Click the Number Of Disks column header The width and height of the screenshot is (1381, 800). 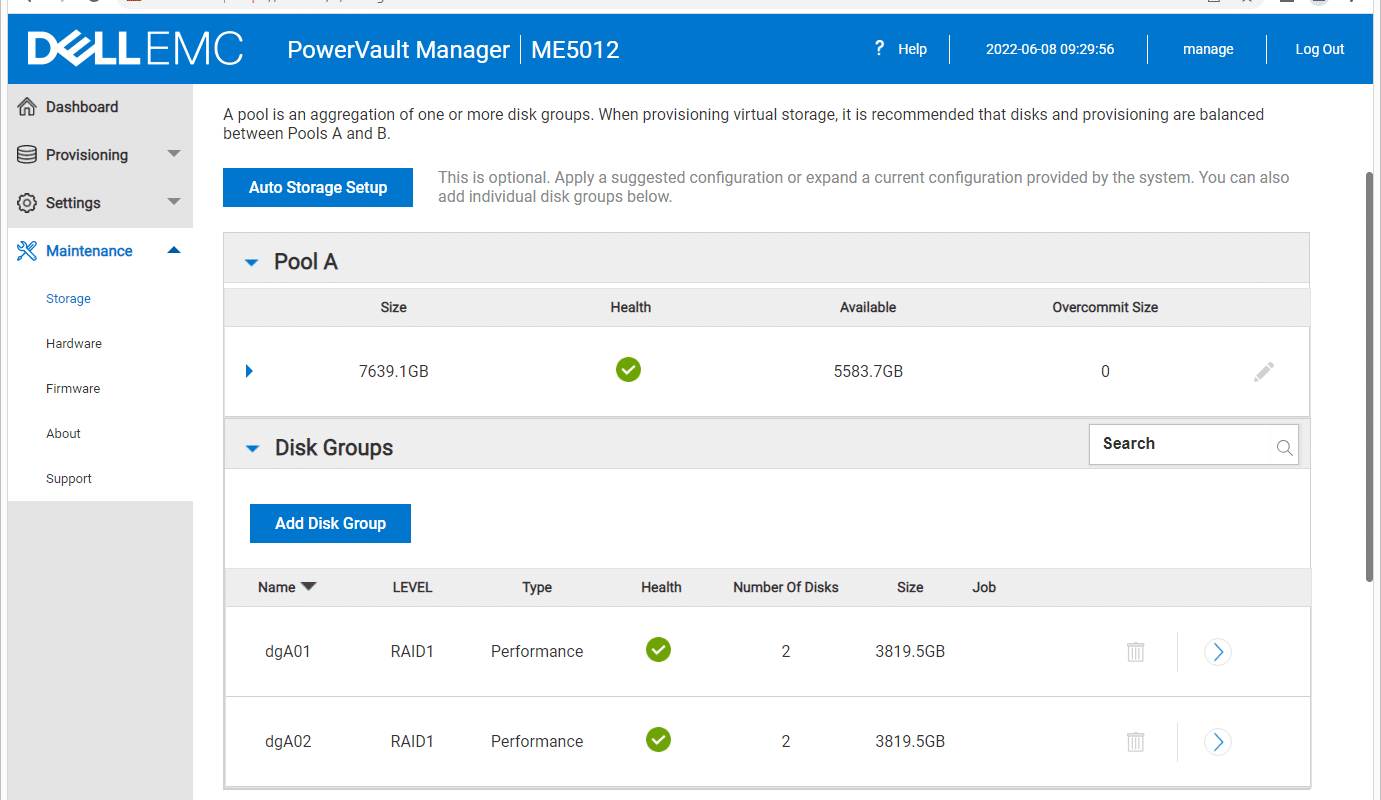click(x=786, y=587)
